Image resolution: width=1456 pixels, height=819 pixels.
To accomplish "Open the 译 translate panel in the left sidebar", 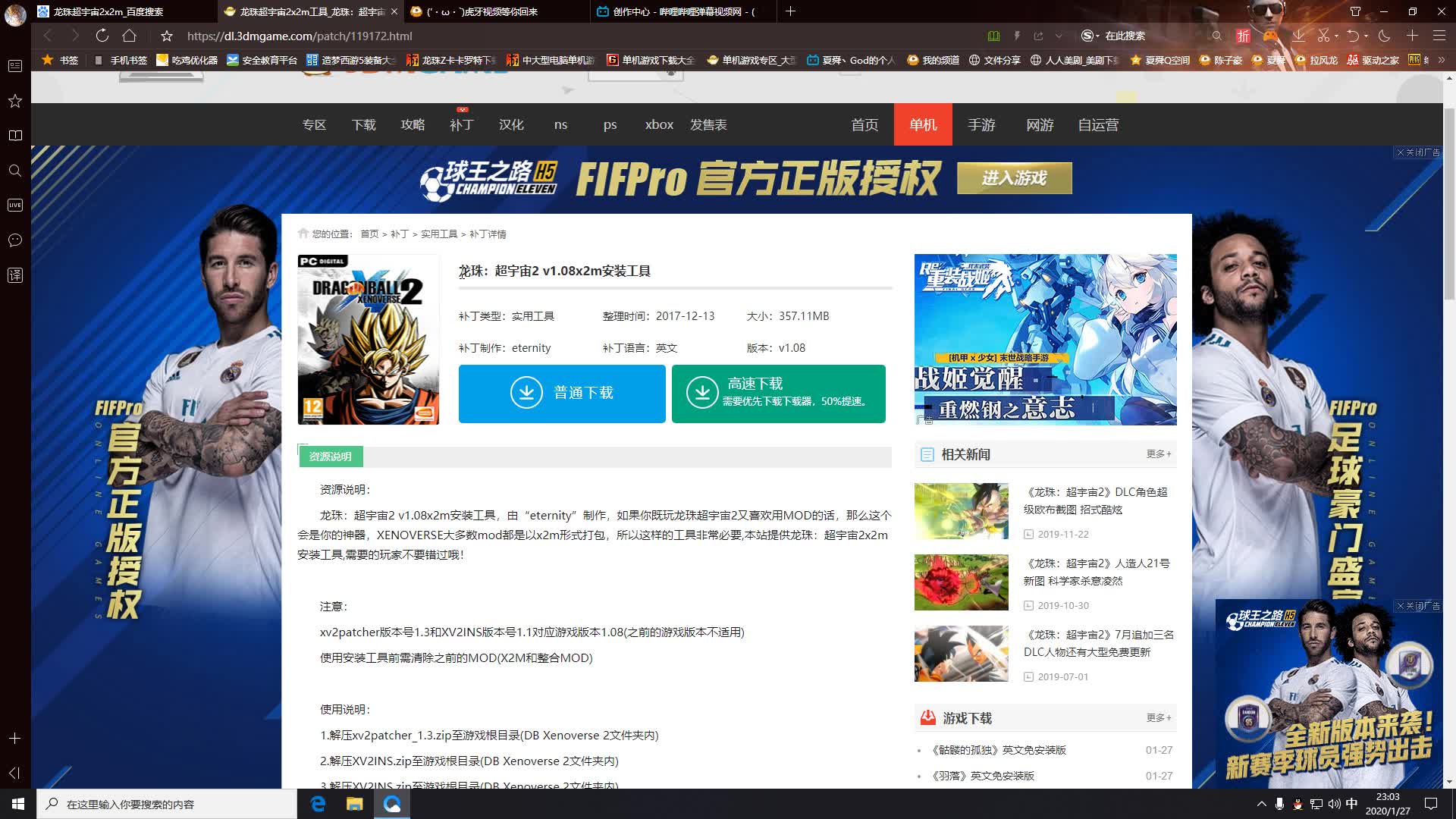I will [x=14, y=275].
